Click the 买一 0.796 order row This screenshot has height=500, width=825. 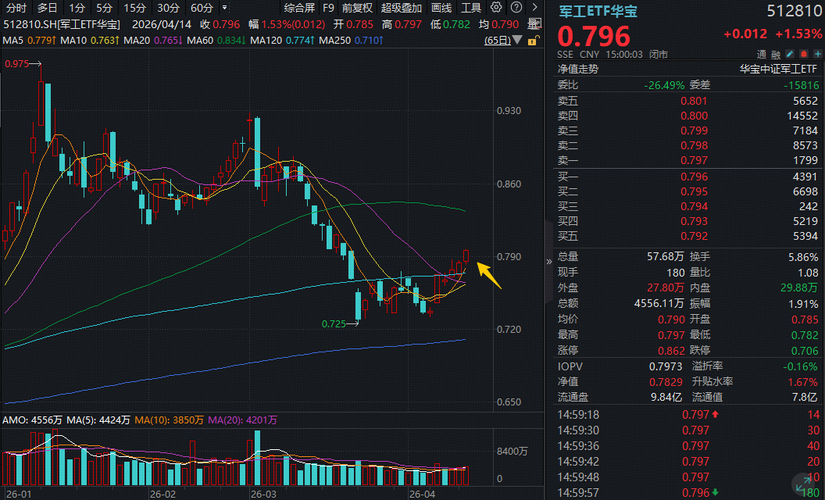[688, 177]
